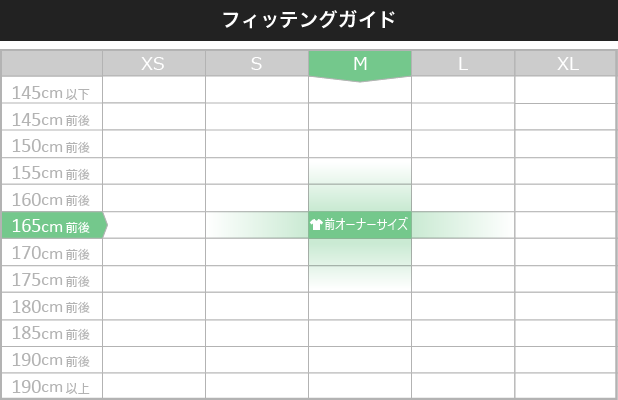Click the 185cm前後 height row label
Screen dimensions: 618x400
(x=52, y=333)
